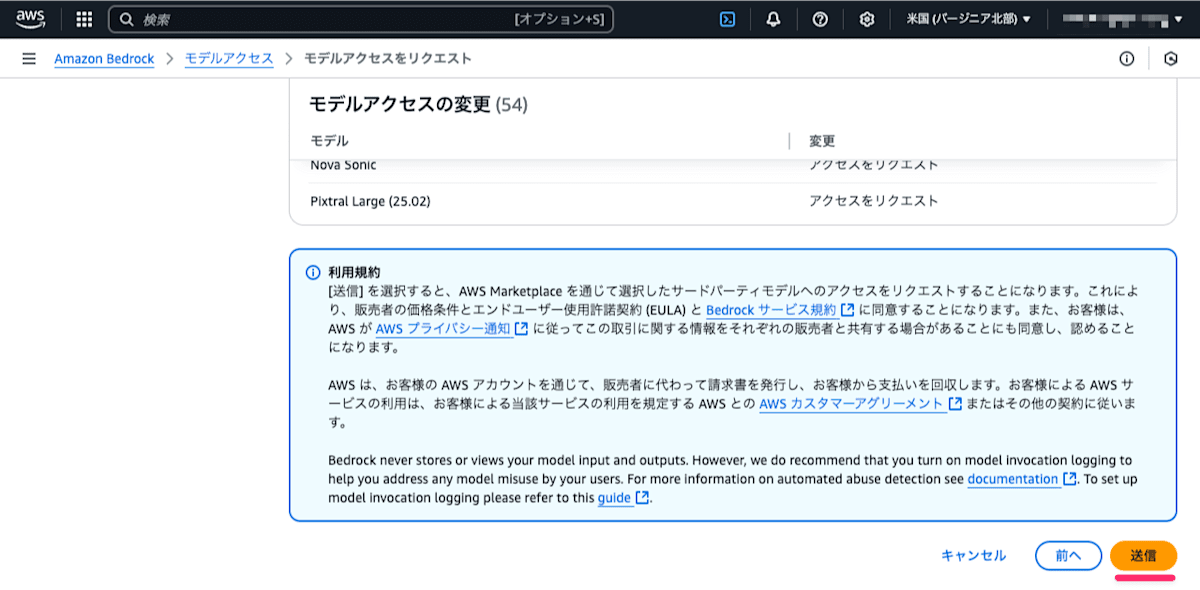
Task: Click the hexagon icon beside the info icon
Action: coord(1171,59)
